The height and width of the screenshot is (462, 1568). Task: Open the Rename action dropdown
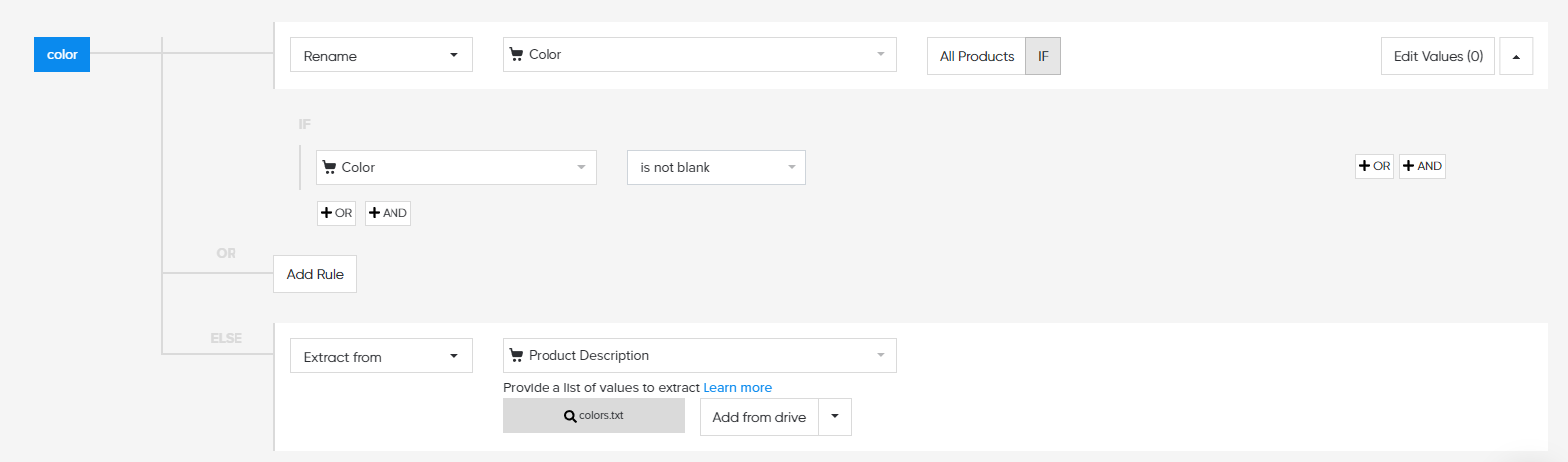click(x=381, y=55)
